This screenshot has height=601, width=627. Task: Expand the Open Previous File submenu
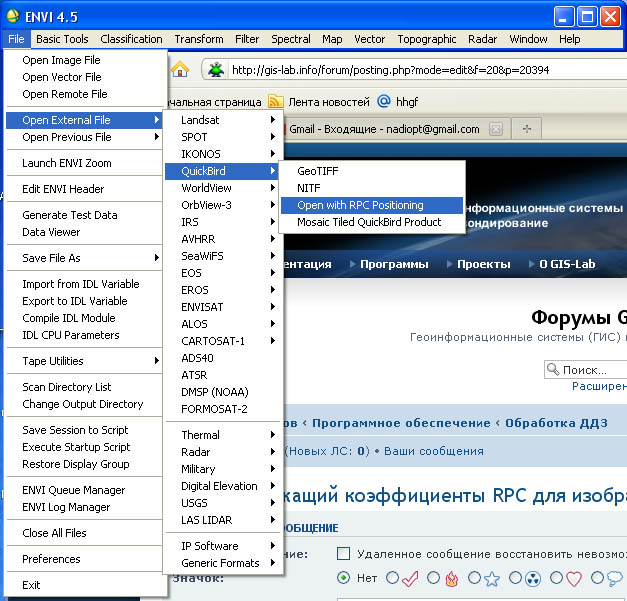point(84,137)
